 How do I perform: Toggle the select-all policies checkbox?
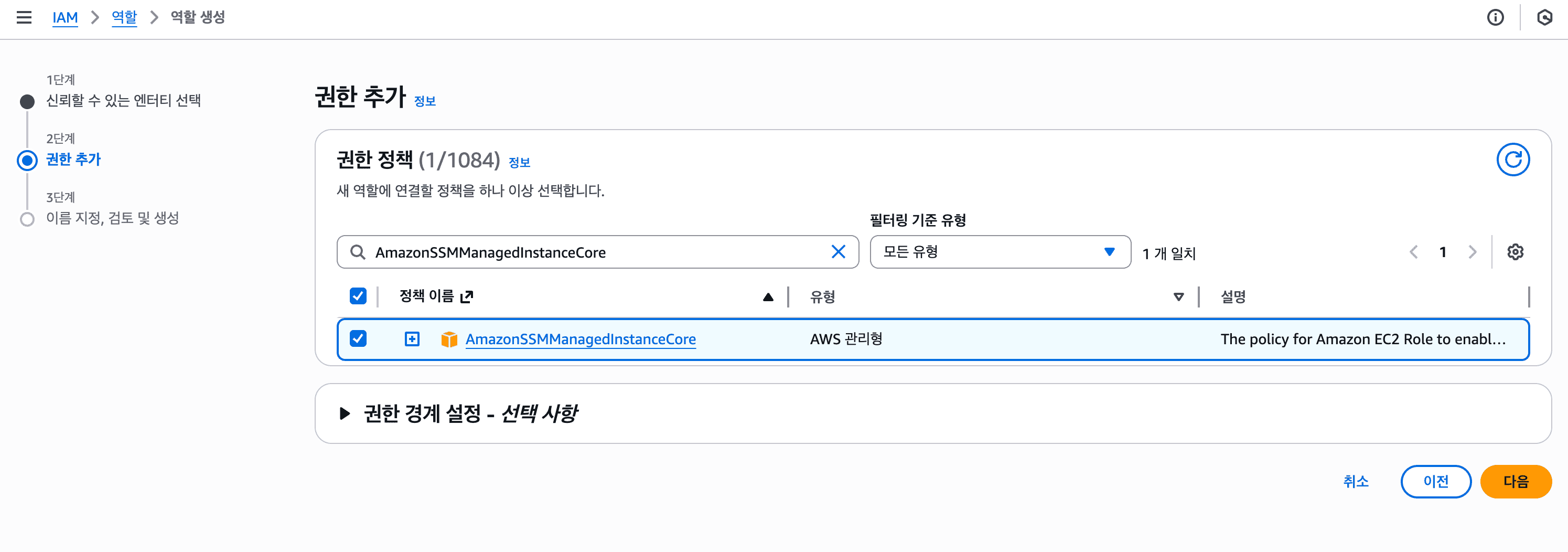(358, 296)
